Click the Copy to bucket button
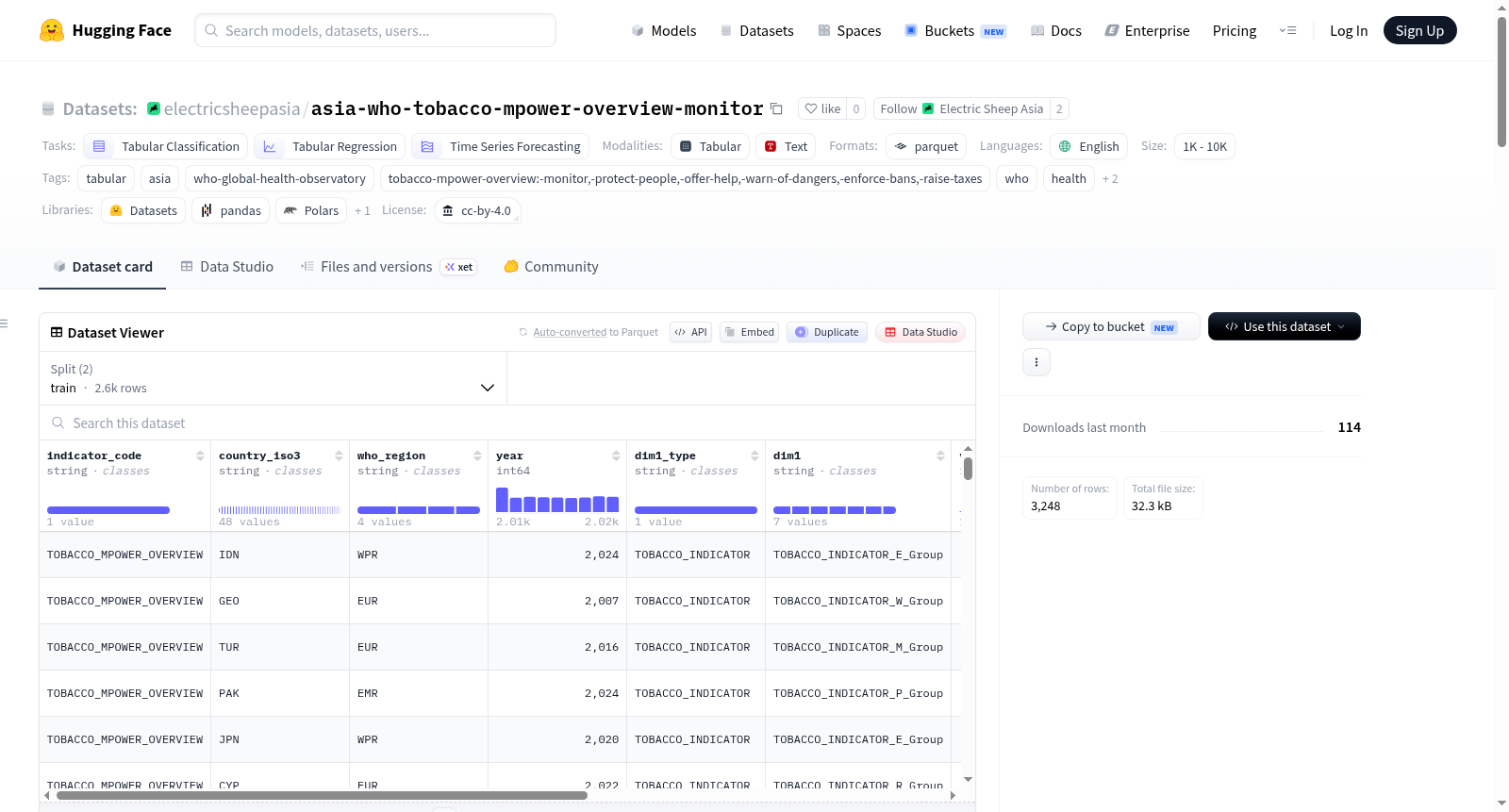Viewport: 1509px width, 812px height. point(1111,326)
